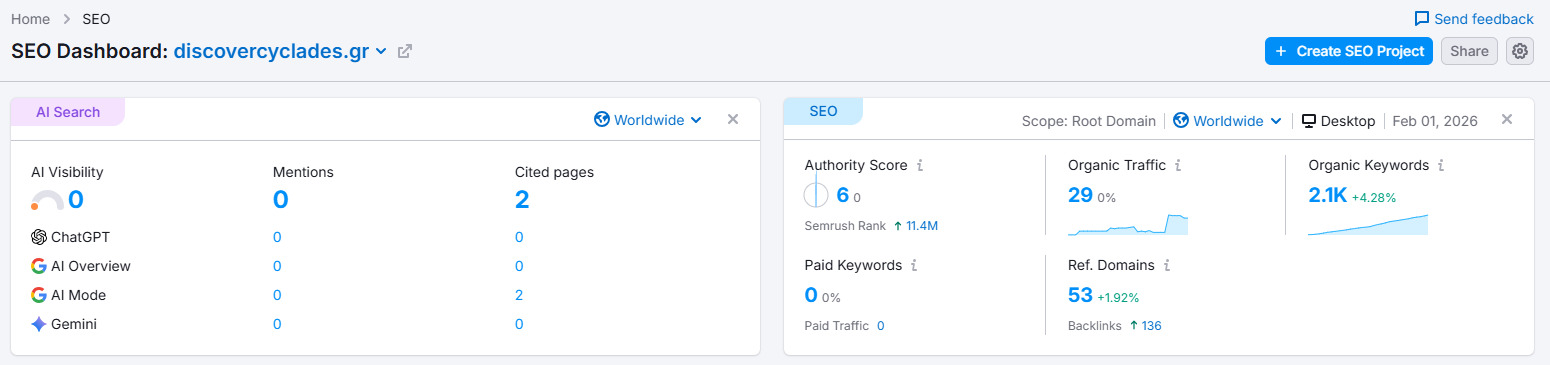Image resolution: width=1550 pixels, height=365 pixels.
Task: Click the Authority Score circle chart
Action: 816,195
